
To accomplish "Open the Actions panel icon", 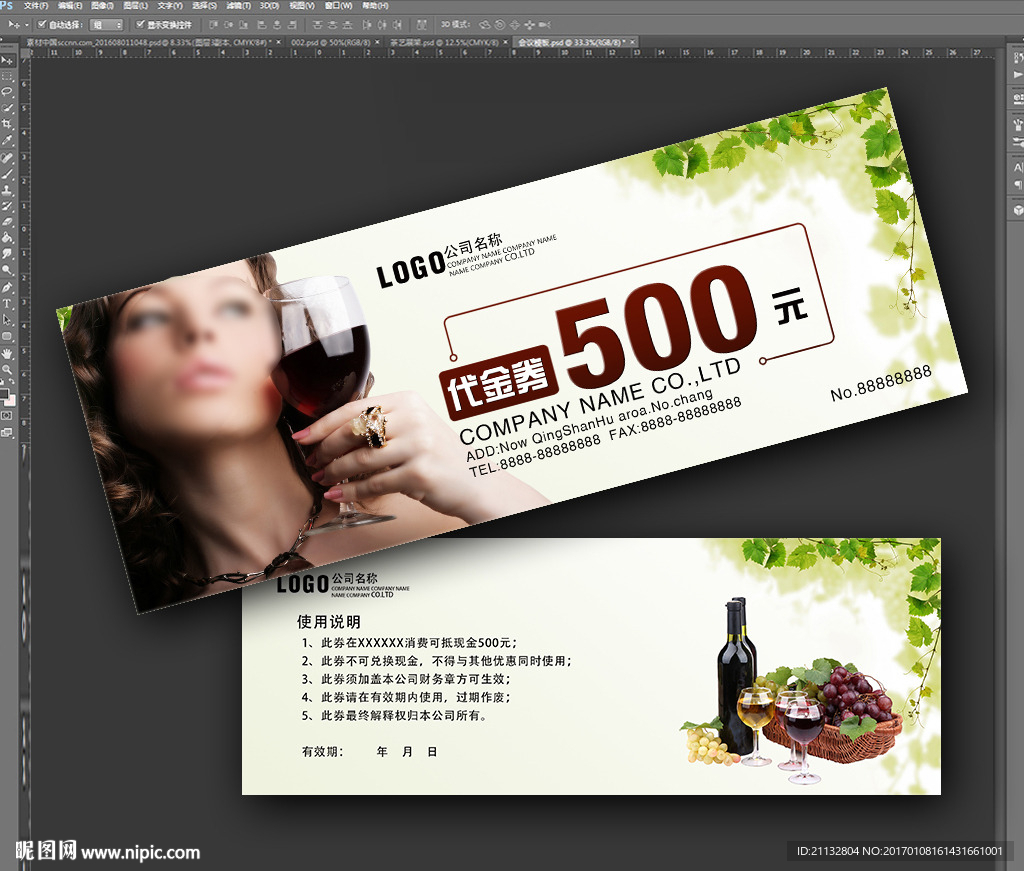I will coord(1017,76).
